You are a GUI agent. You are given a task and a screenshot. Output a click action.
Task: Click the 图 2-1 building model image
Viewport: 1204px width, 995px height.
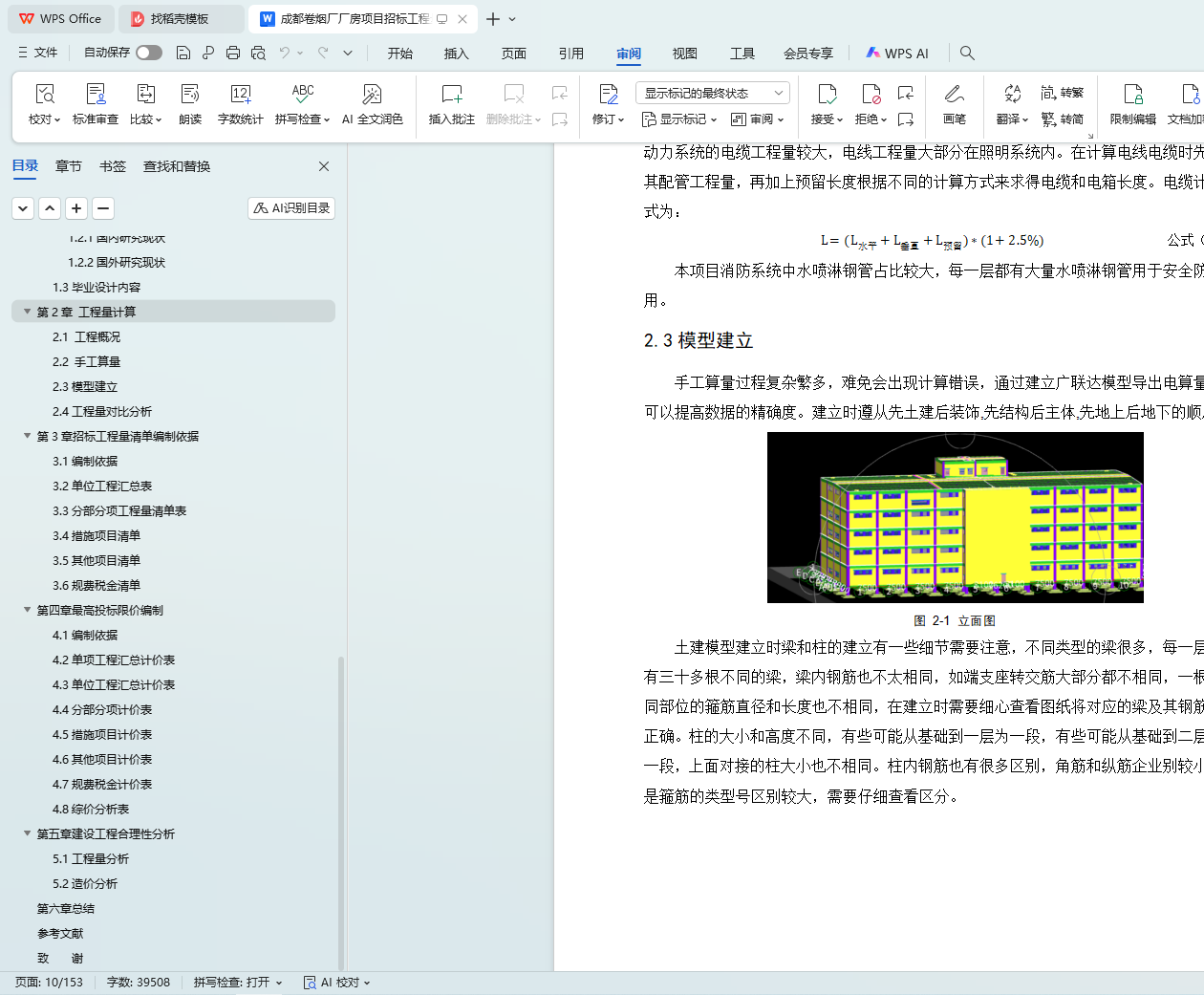[955, 517]
